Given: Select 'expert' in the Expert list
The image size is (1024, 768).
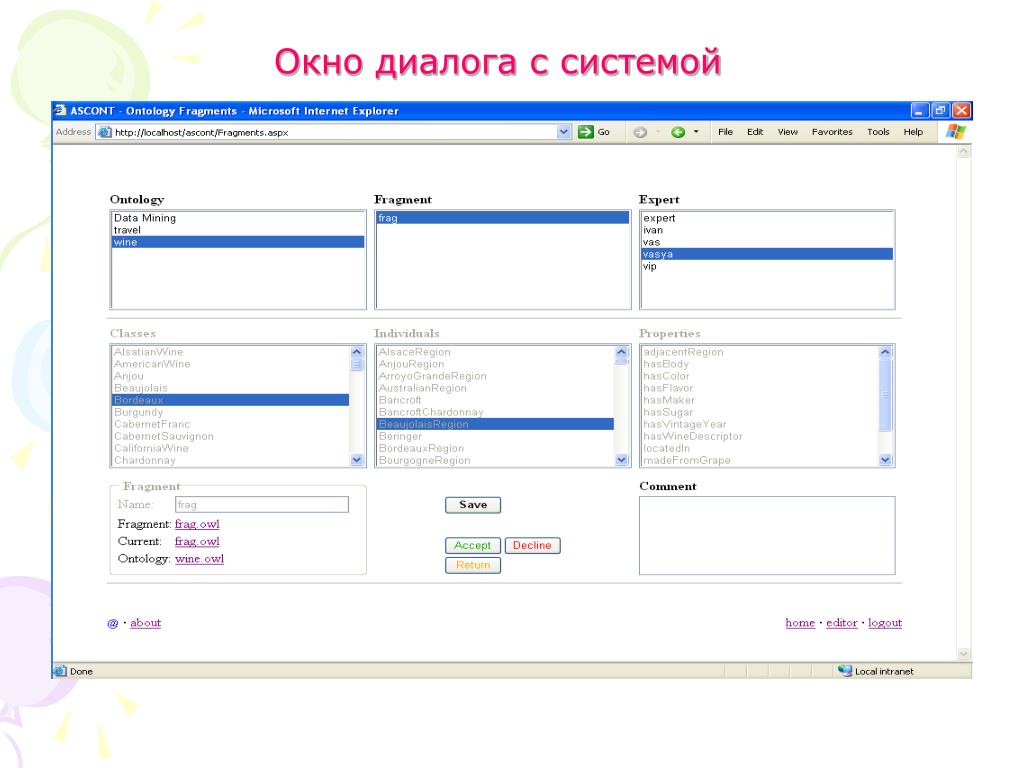Looking at the screenshot, I should [x=767, y=218].
